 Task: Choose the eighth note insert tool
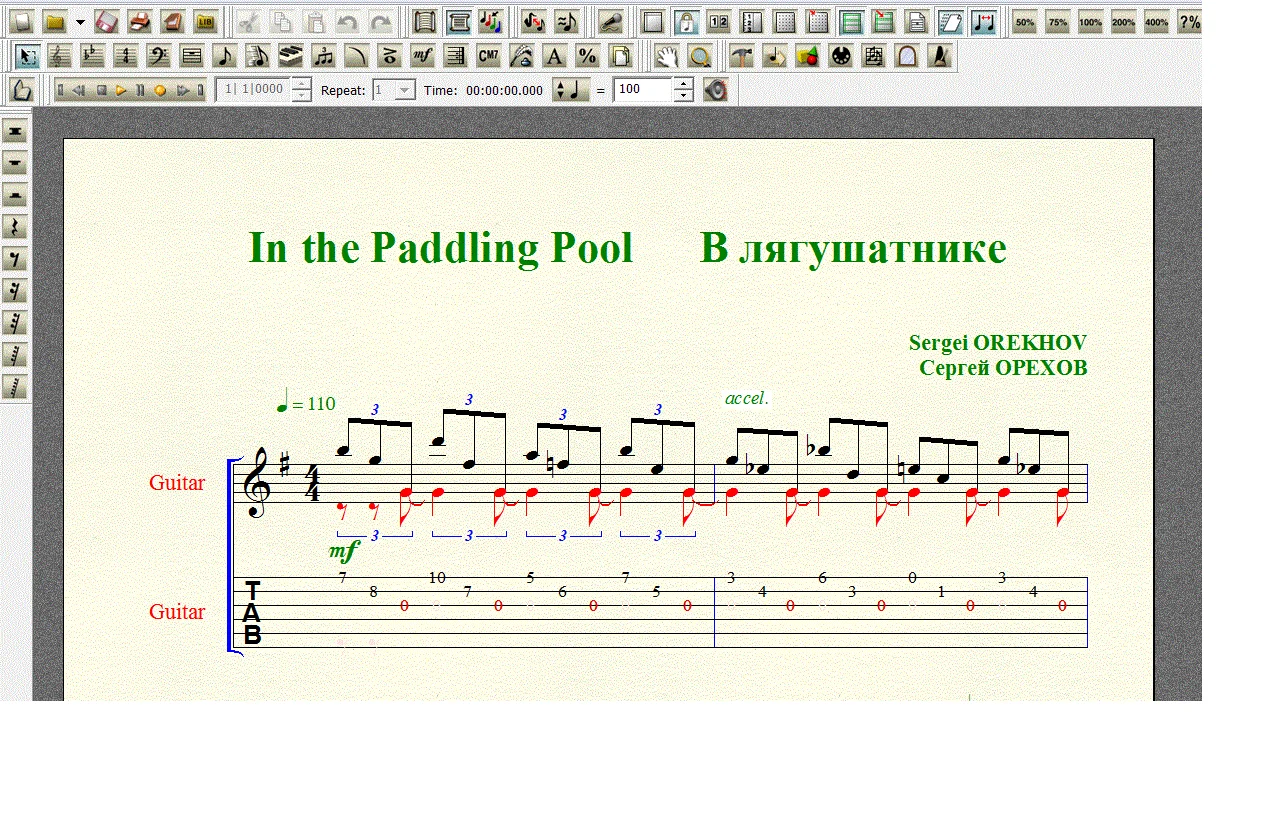pos(225,56)
